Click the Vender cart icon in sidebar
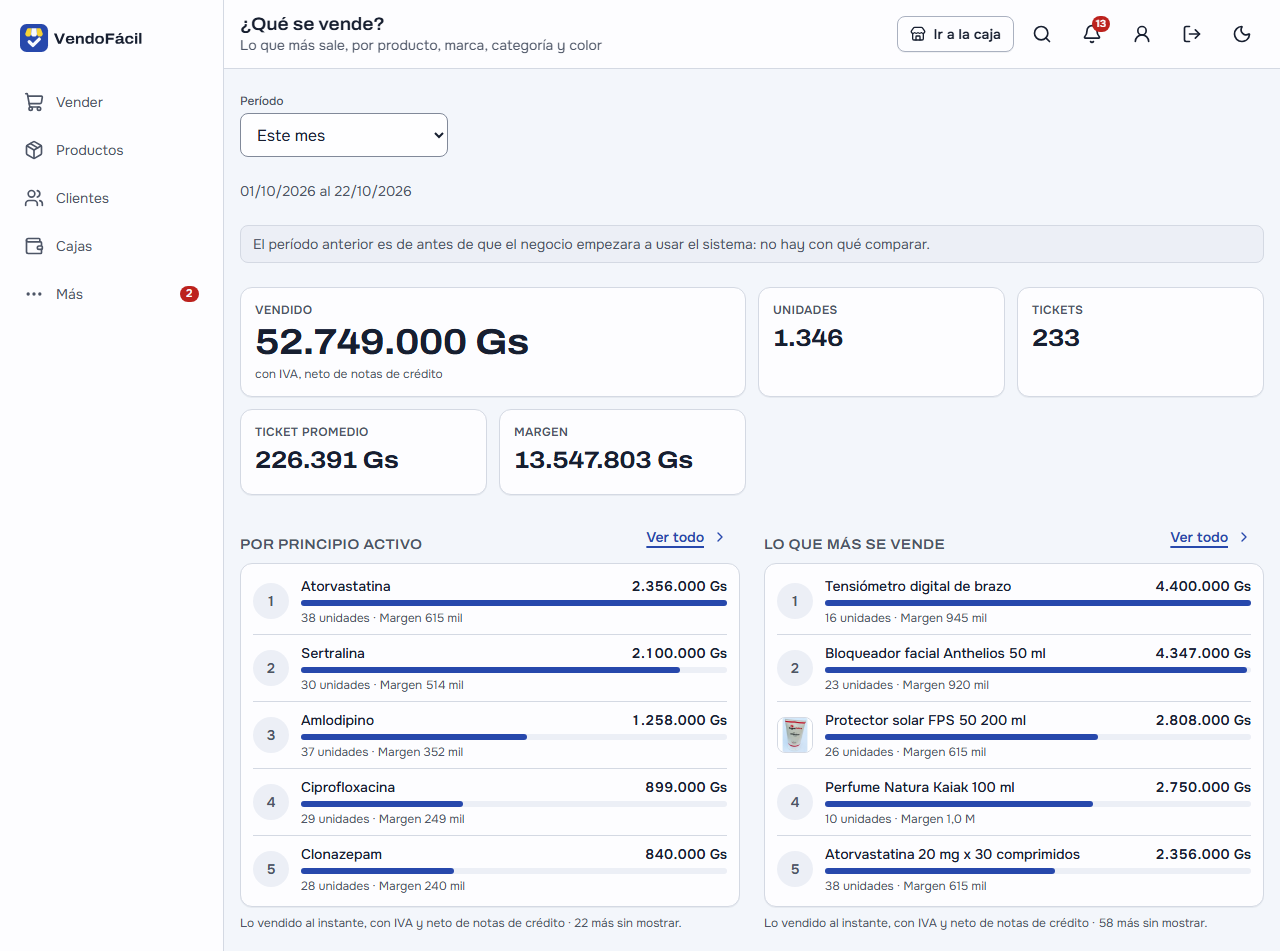1280x951 pixels. tap(34, 102)
